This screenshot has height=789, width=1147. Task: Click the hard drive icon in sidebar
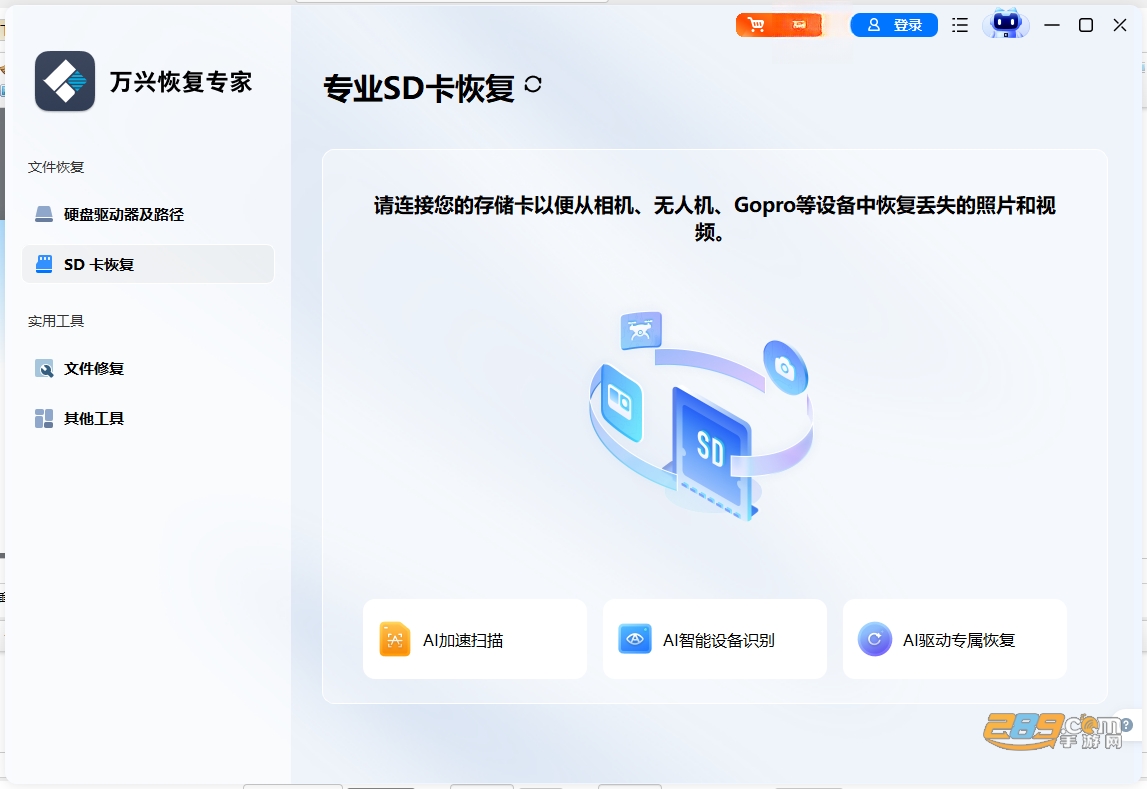tap(44, 214)
